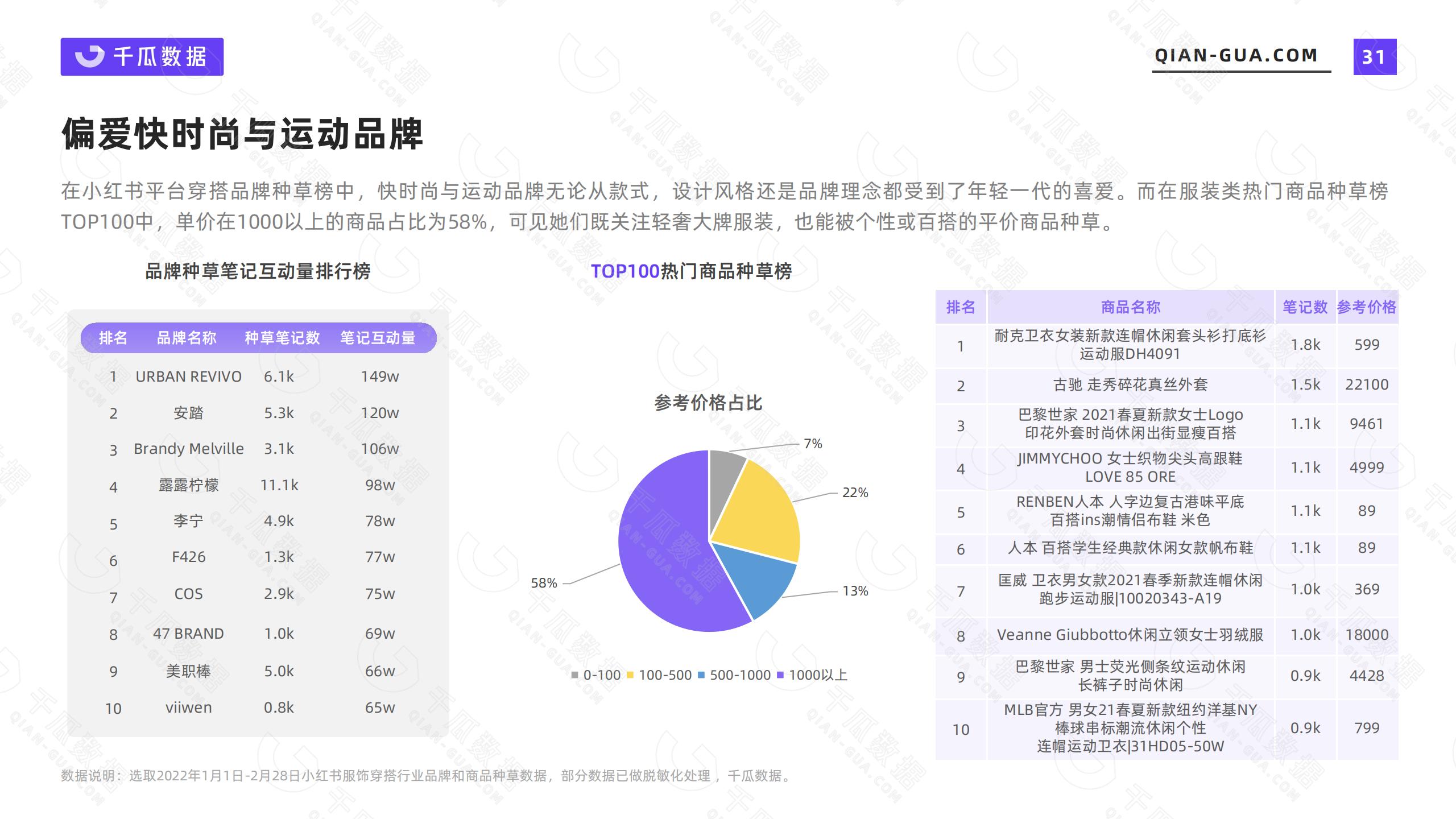Click the purple 1000以上 legend marker
This screenshot has width=1456, height=819.
780,675
